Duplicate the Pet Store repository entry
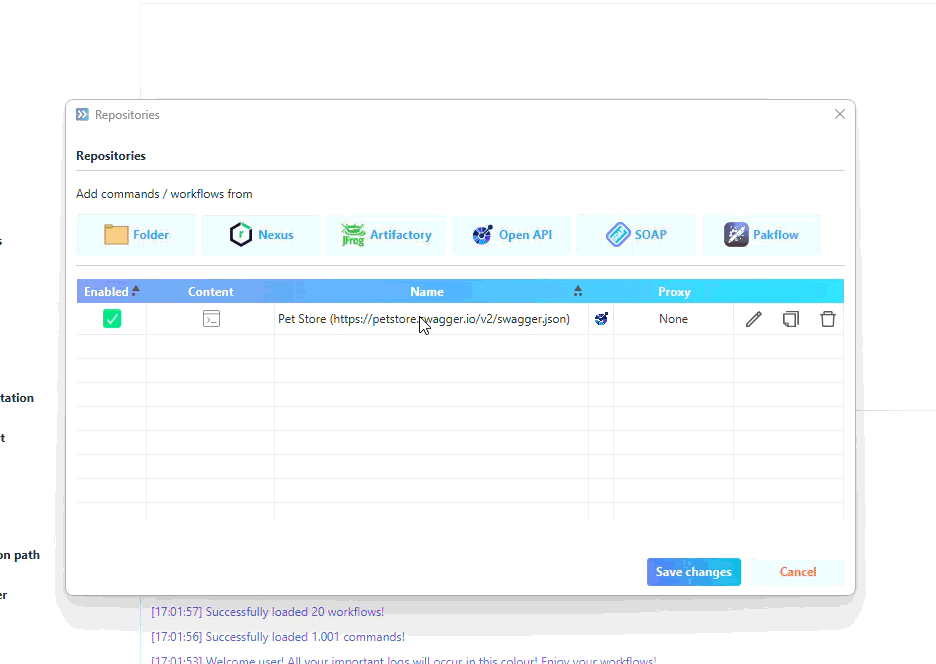Screen dimensions: 936x664 pos(791,319)
